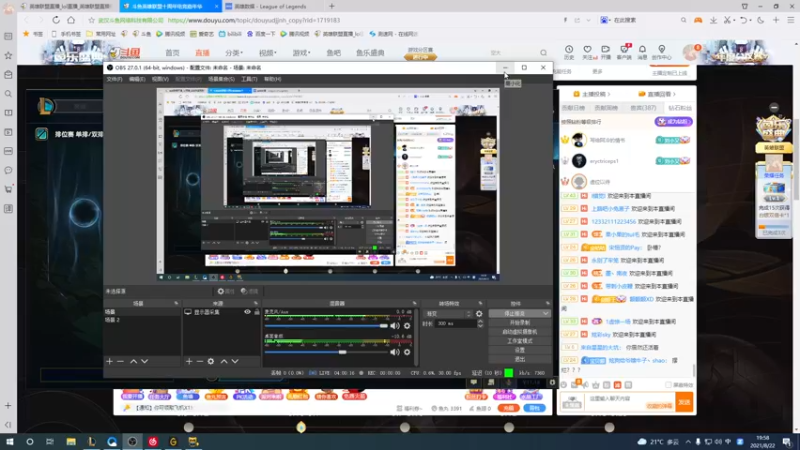
Task: Pop out OBS scenes dock icon
Action: click(176, 304)
